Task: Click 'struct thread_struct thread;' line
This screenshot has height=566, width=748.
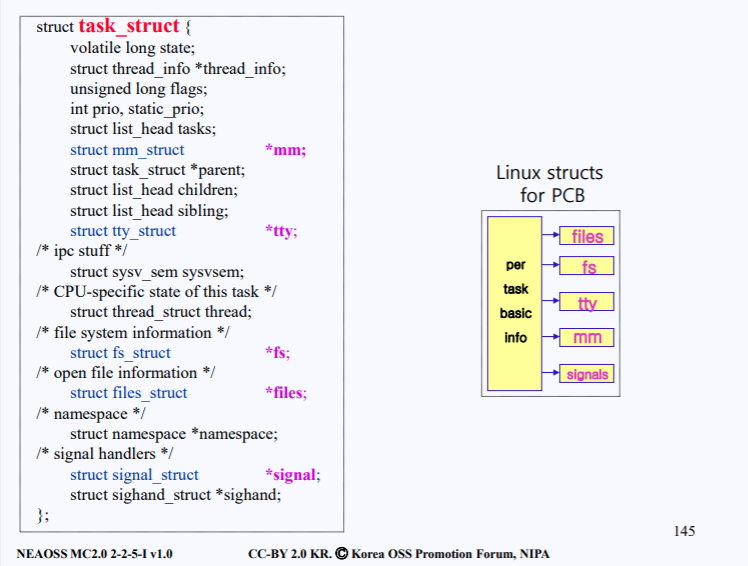Action: tap(161, 312)
